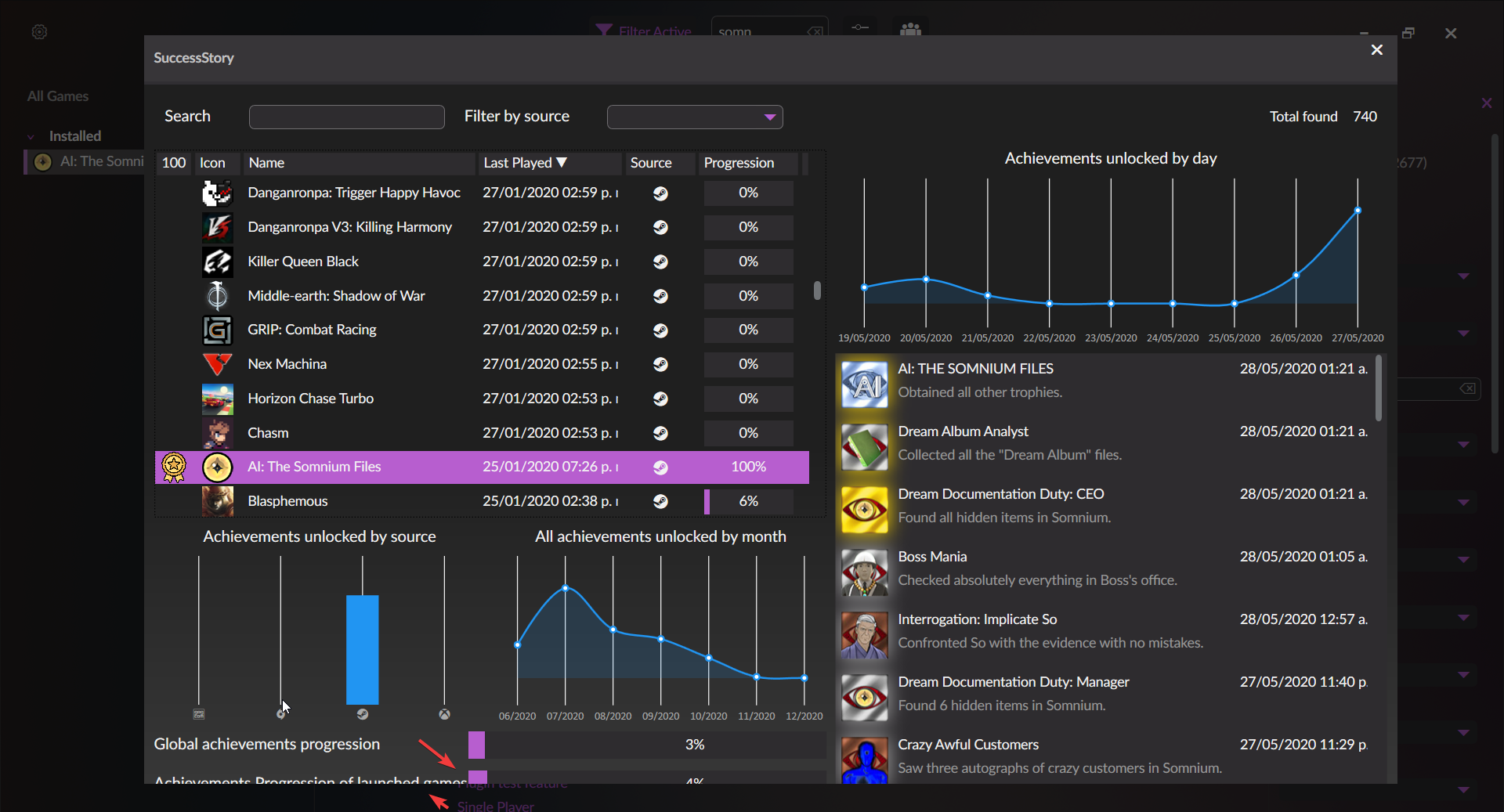Sort by the Last Played column header
The height and width of the screenshot is (812, 1504).
click(523, 163)
